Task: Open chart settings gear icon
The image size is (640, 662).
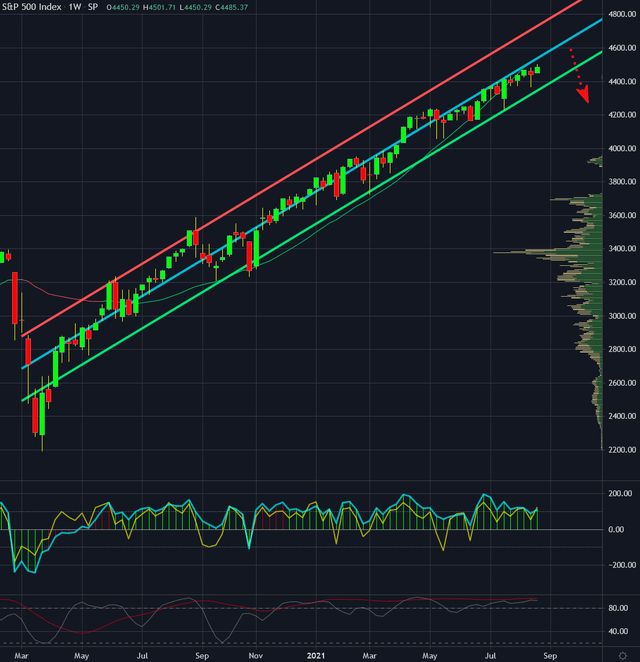Action: pyautogui.click(x=623, y=654)
